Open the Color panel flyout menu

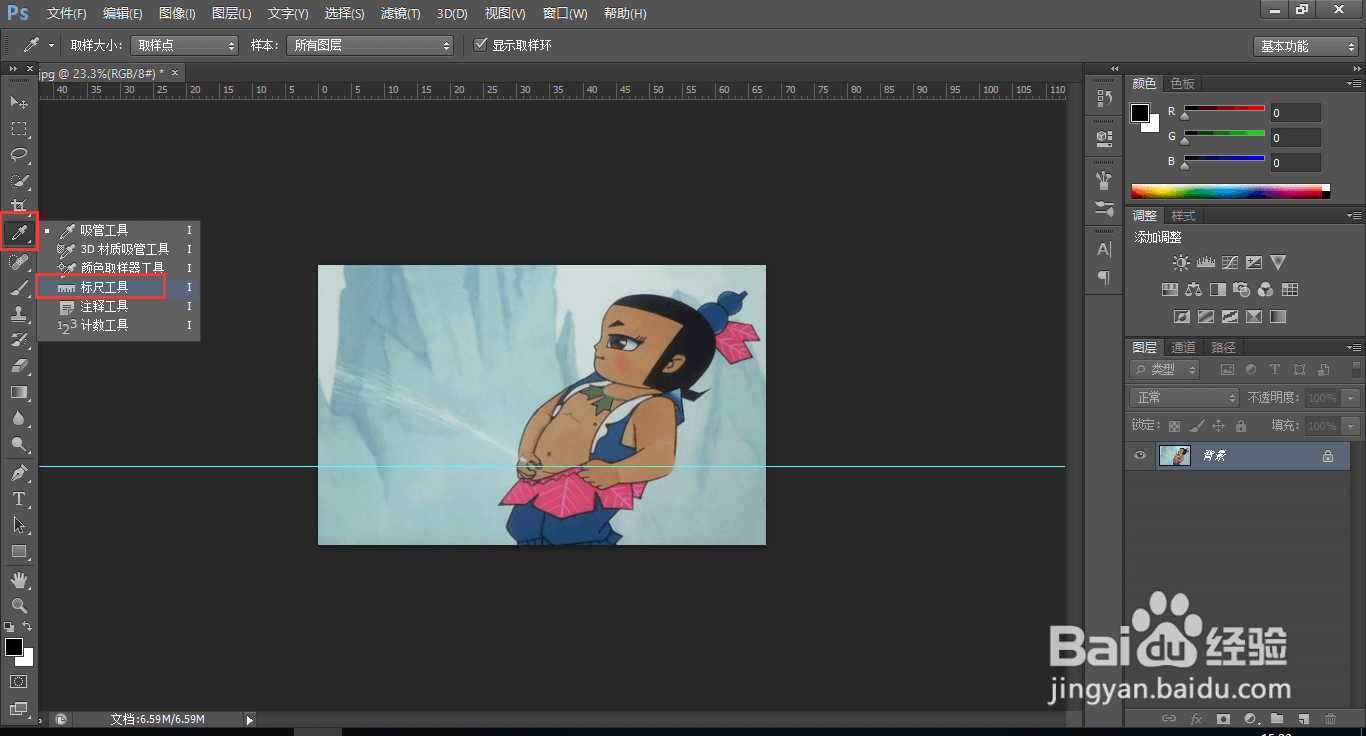[1353, 84]
